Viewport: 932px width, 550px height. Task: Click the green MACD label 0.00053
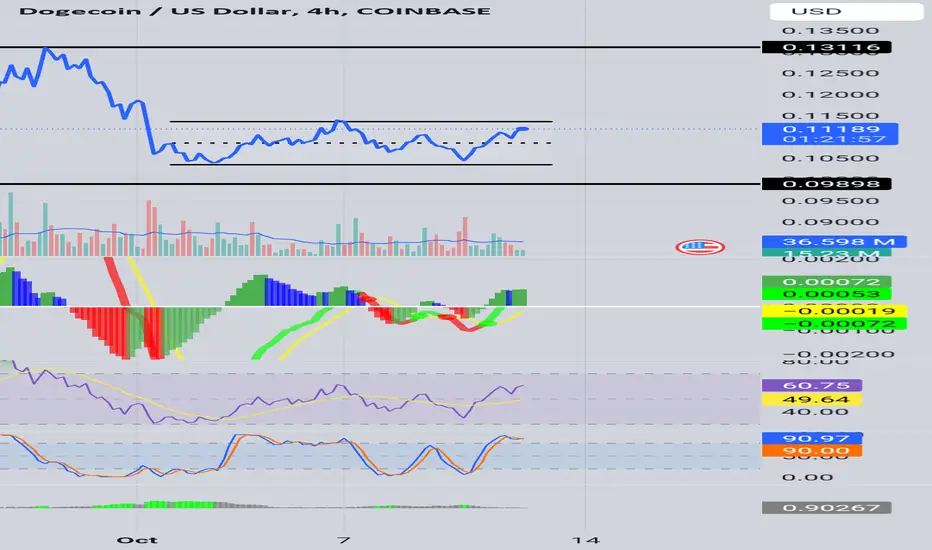pyautogui.click(x=826, y=294)
